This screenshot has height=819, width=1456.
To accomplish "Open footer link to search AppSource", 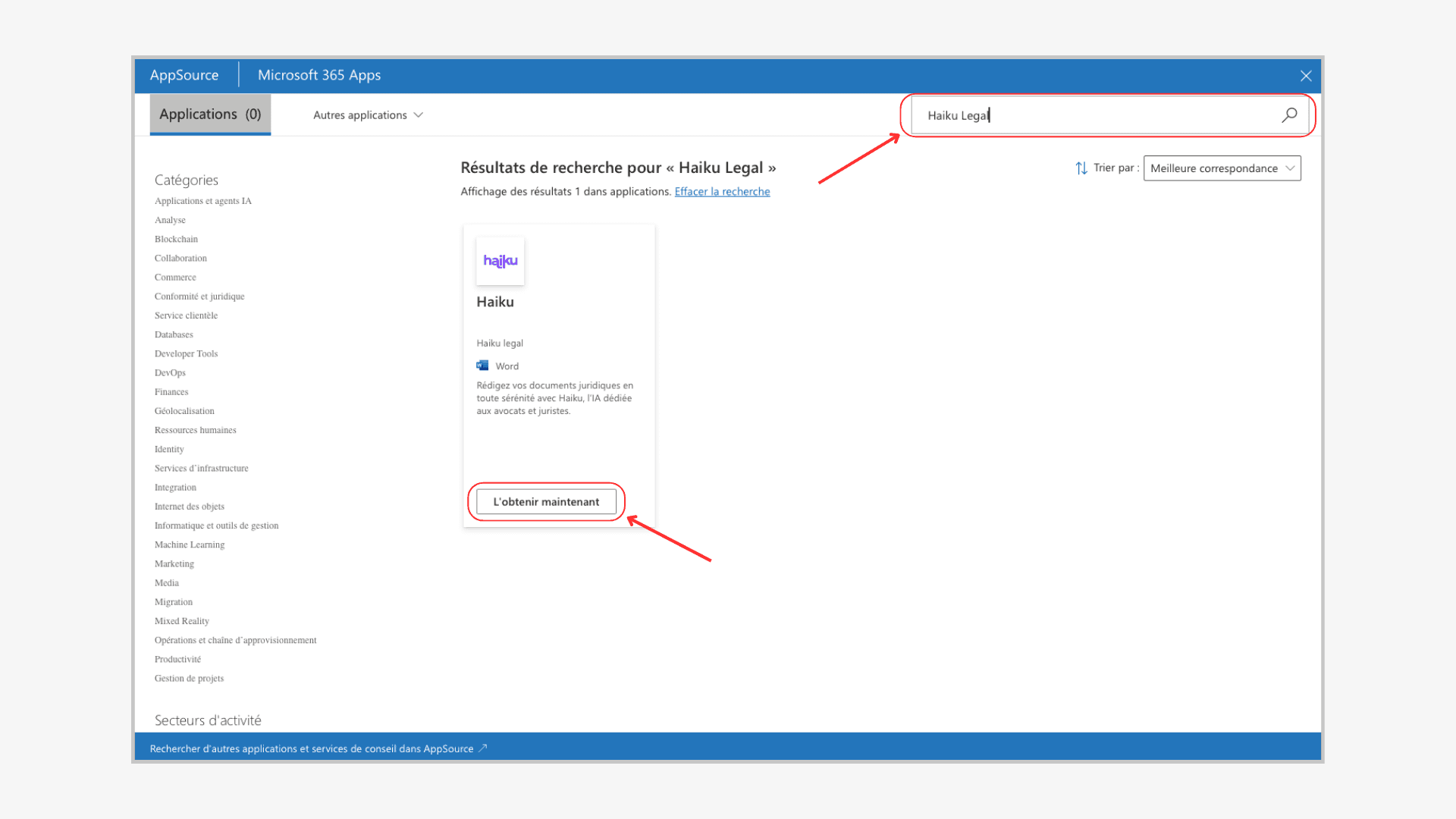I will [x=311, y=748].
